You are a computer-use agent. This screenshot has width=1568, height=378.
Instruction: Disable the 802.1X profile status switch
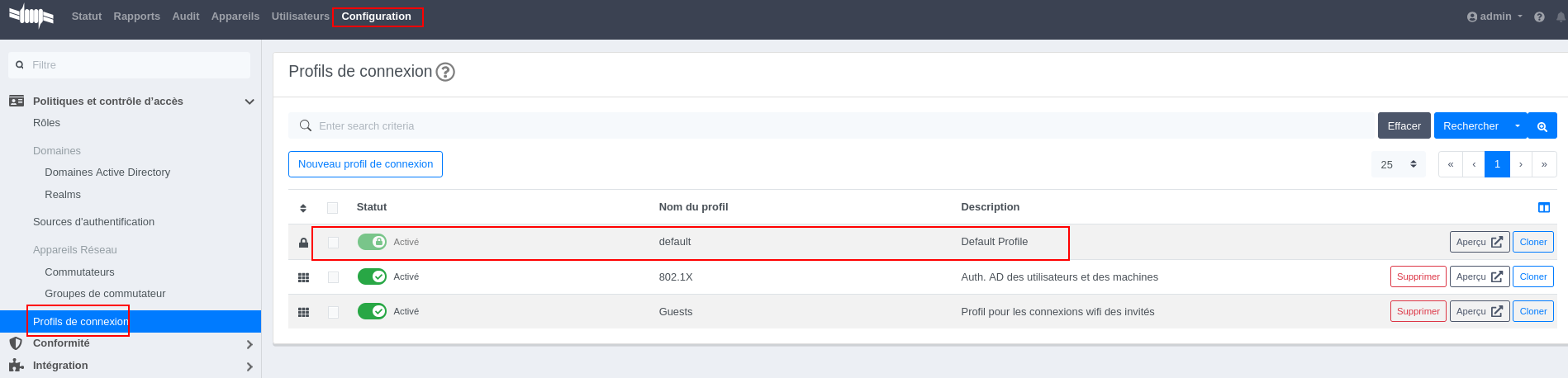coord(372,276)
